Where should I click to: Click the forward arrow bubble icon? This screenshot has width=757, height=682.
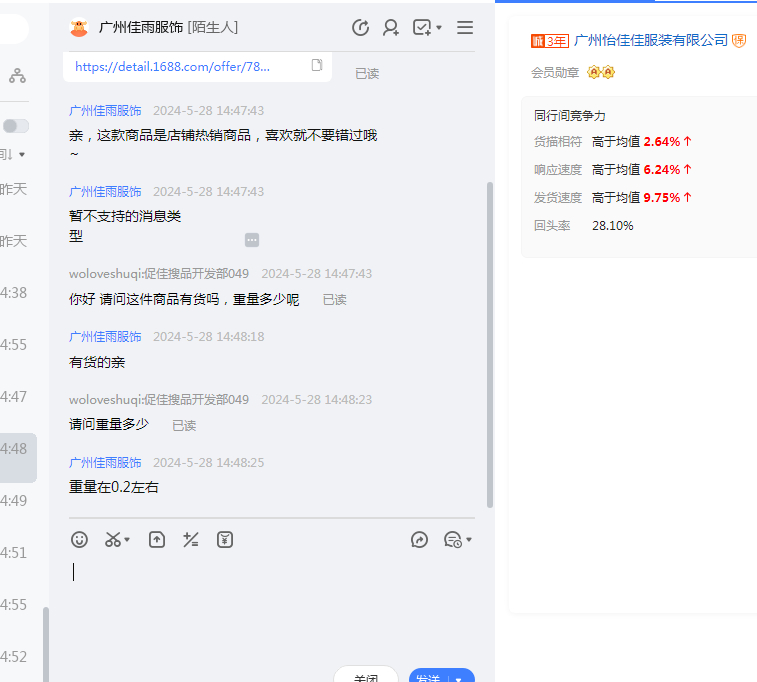420,540
